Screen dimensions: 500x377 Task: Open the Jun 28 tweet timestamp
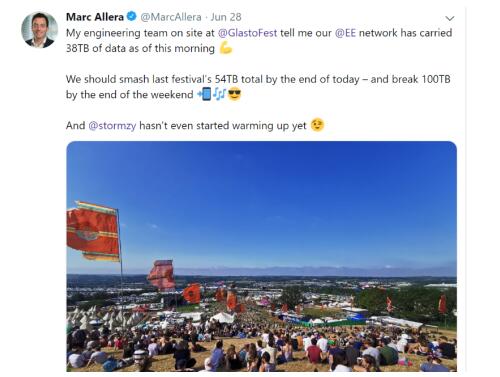(226, 17)
